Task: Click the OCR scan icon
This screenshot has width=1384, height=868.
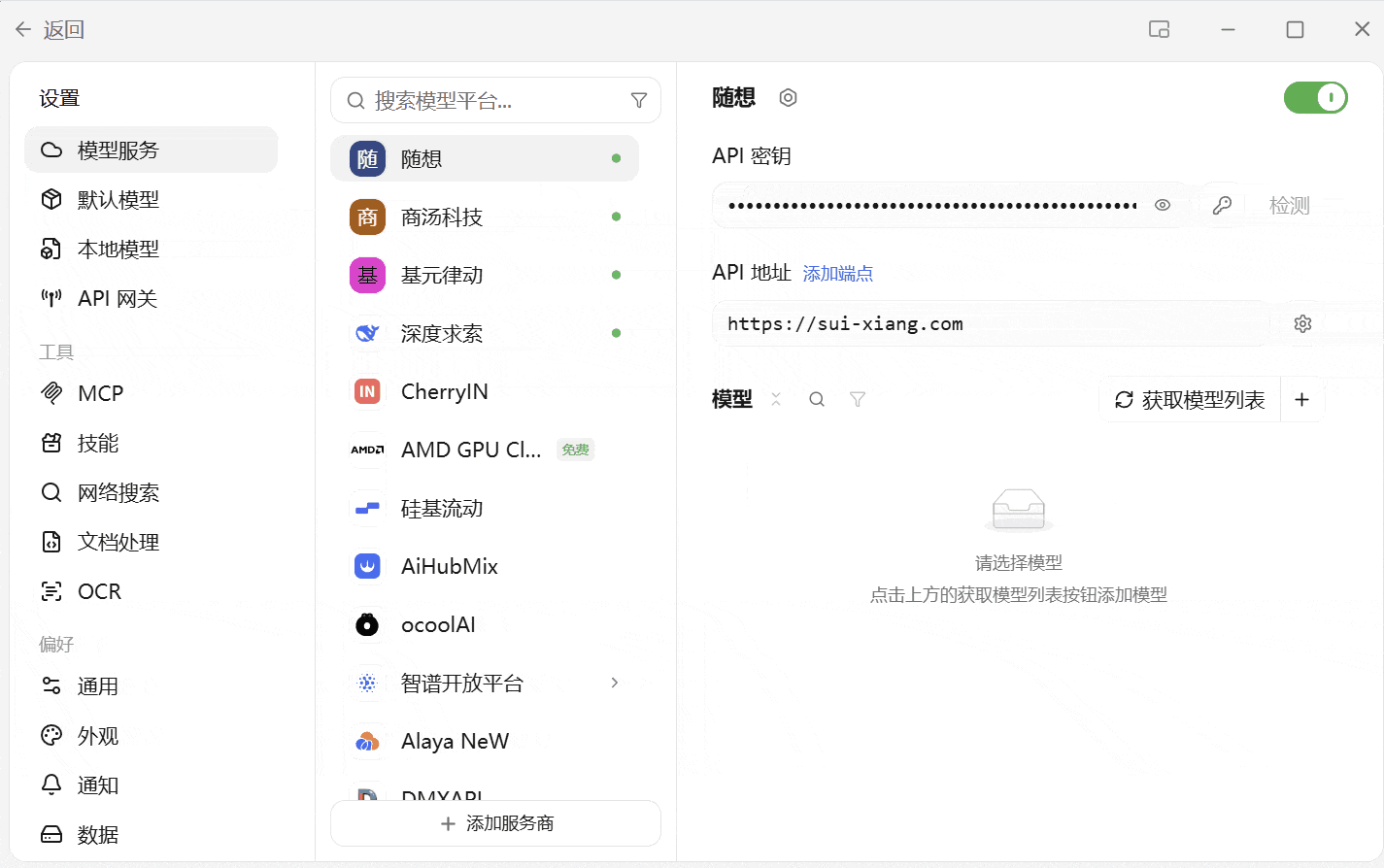Action: point(51,591)
